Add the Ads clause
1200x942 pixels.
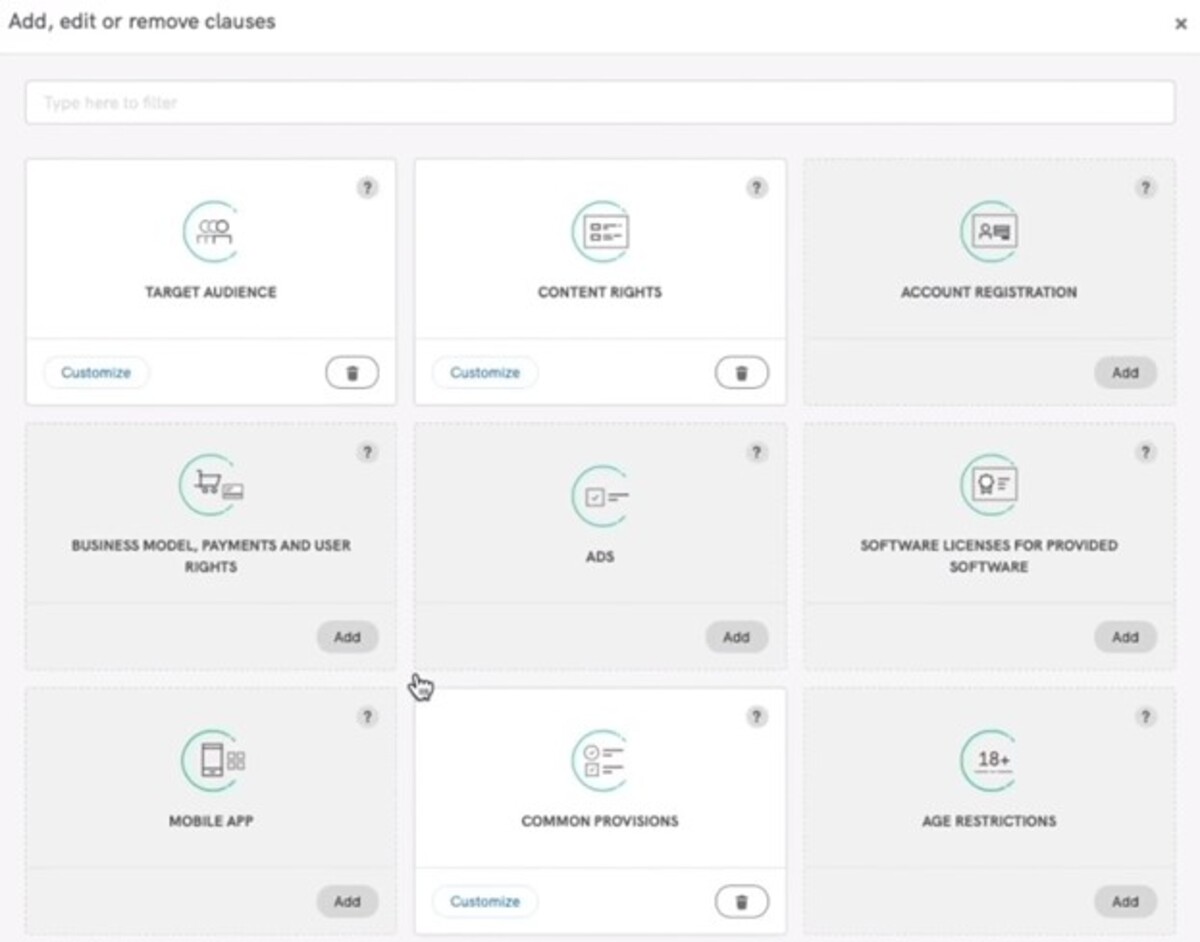click(x=736, y=637)
